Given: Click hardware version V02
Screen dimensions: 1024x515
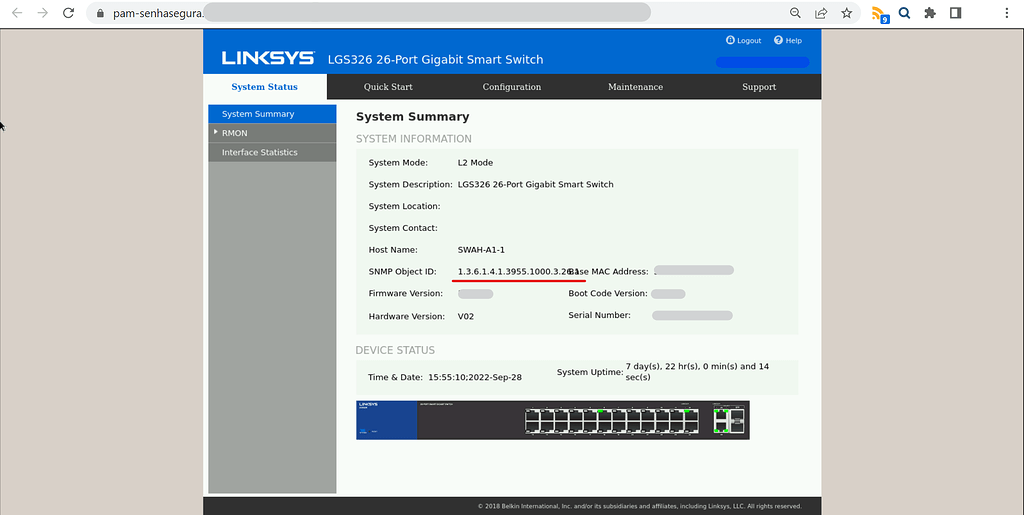Looking at the screenshot, I should tap(466, 316).
